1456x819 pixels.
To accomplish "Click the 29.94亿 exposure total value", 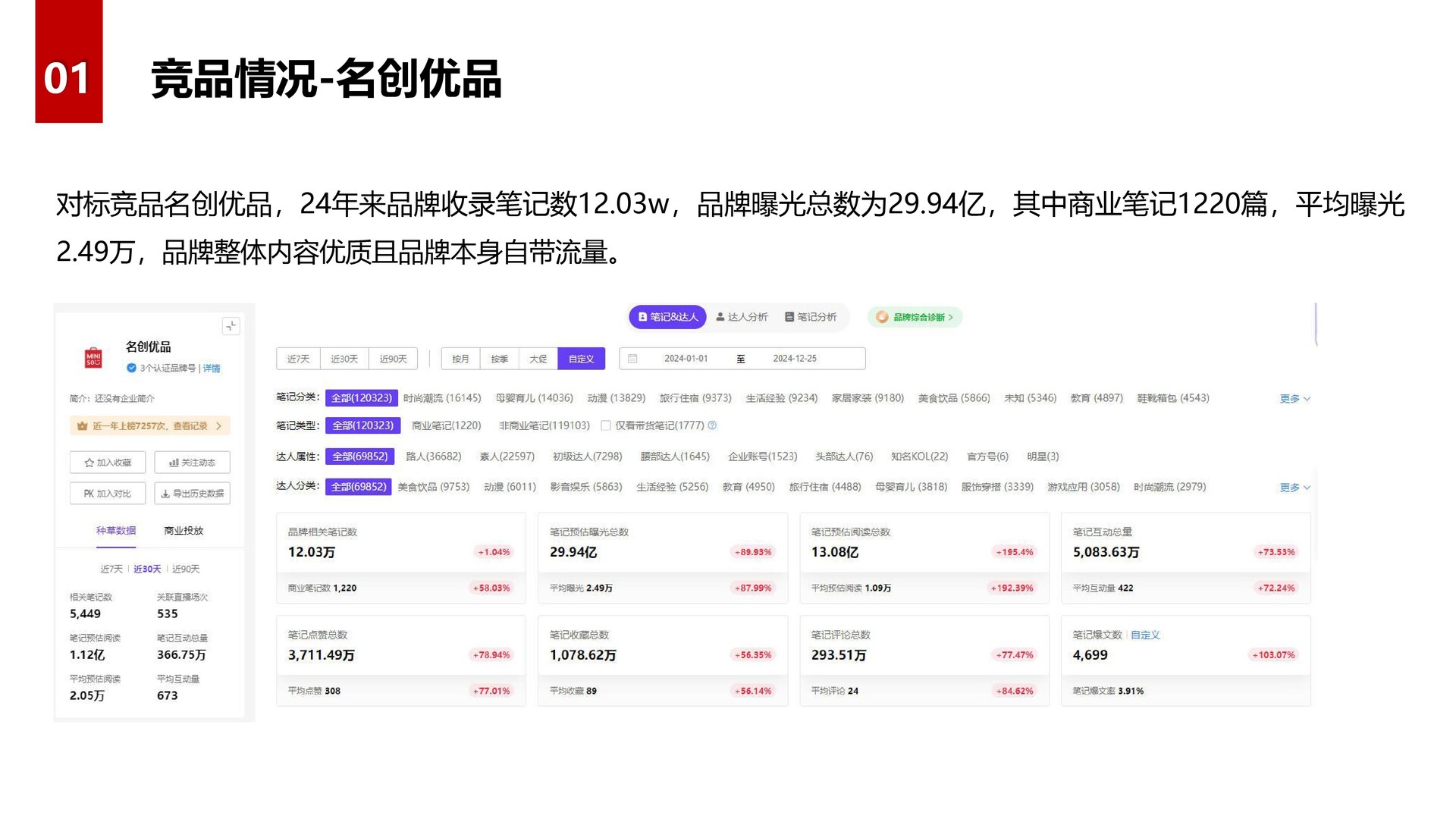I will pyautogui.click(x=573, y=552).
